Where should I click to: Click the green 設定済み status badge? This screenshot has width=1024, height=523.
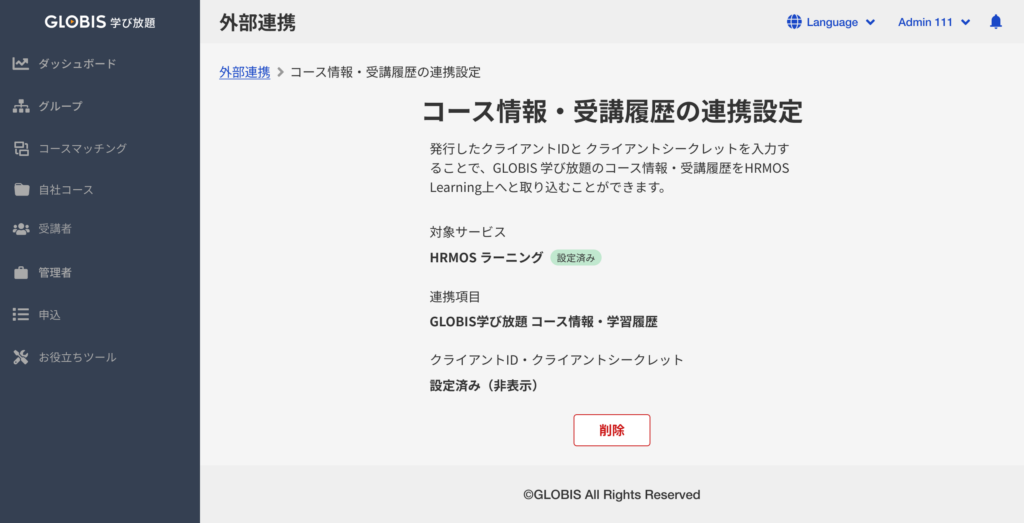tap(576, 257)
